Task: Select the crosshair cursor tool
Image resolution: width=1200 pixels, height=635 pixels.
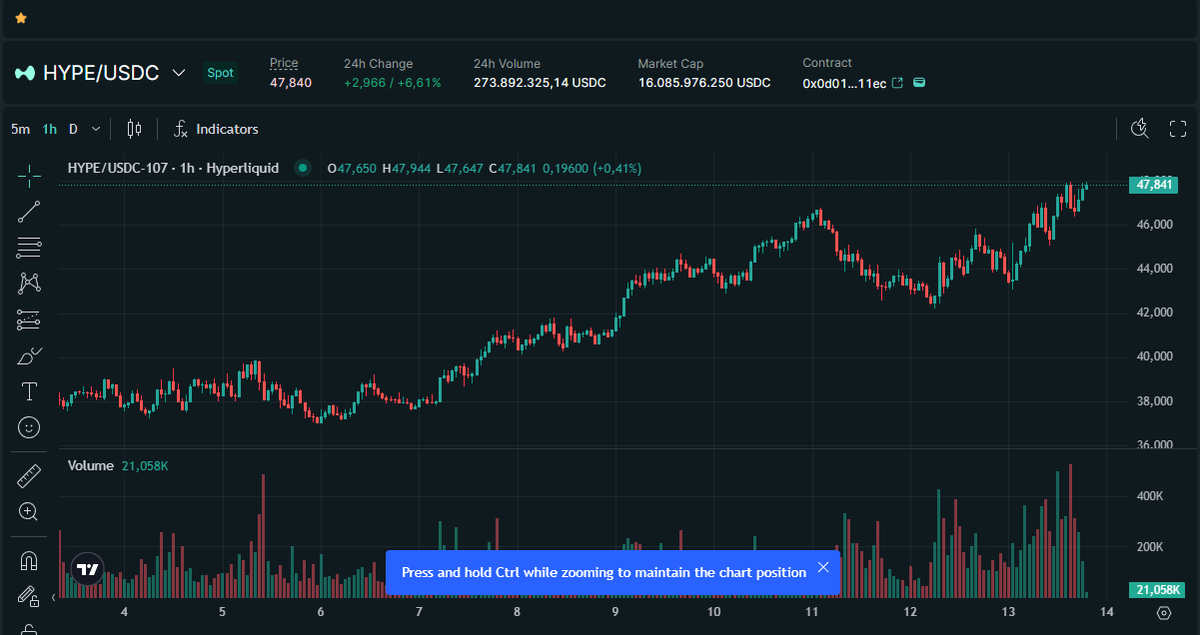Action: tap(29, 177)
